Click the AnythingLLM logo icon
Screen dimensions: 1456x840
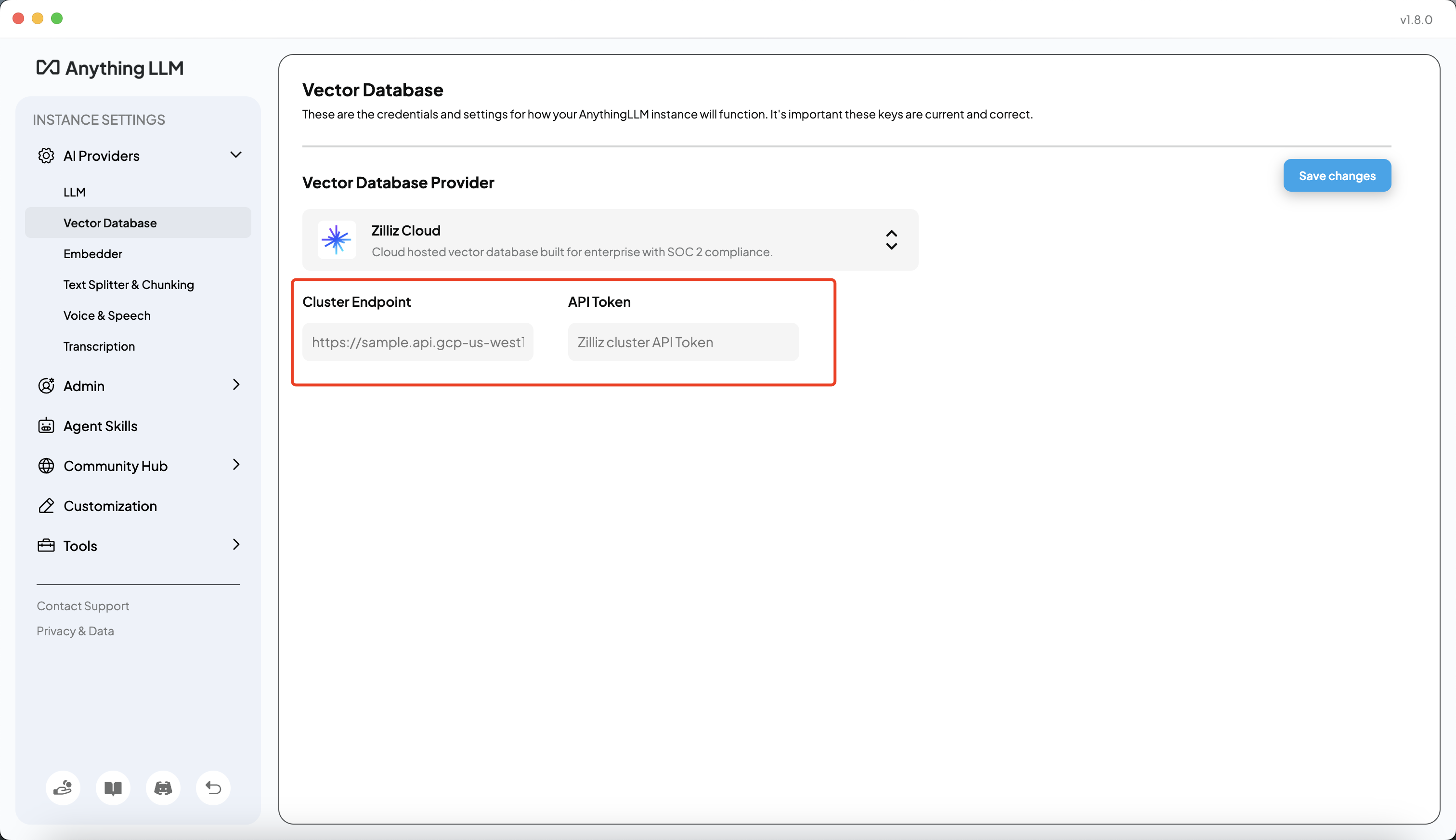click(x=48, y=67)
